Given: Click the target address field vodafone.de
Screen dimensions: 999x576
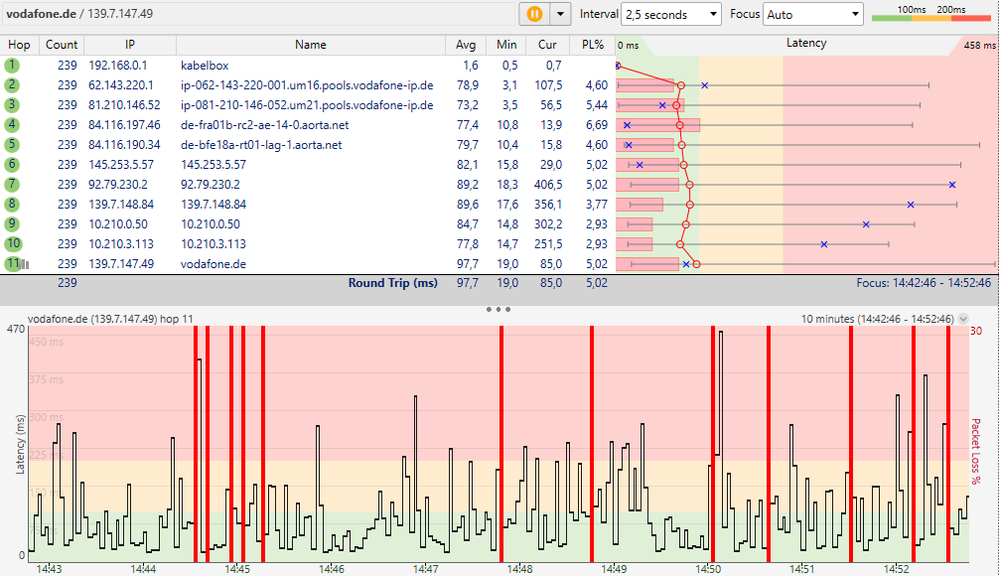Looking at the screenshot, I should [x=259, y=13].
